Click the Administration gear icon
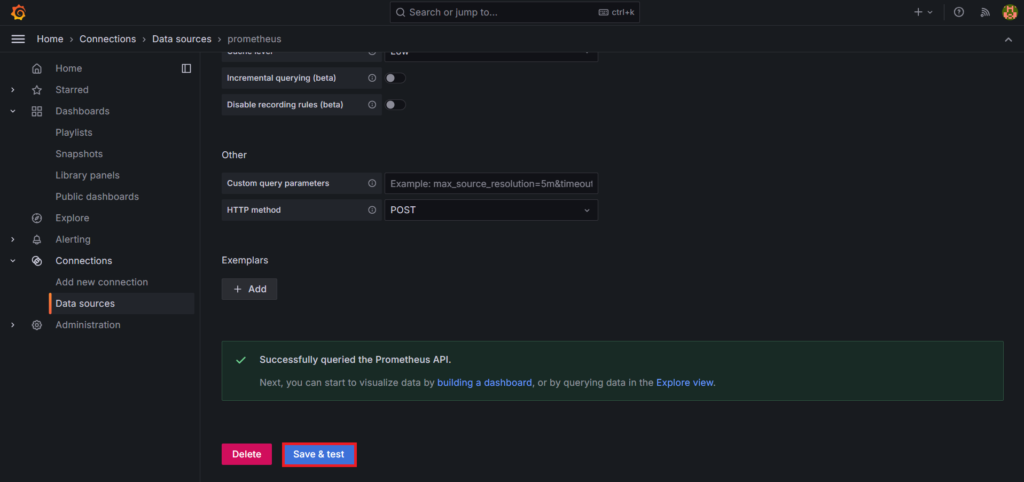 point(37,325)
